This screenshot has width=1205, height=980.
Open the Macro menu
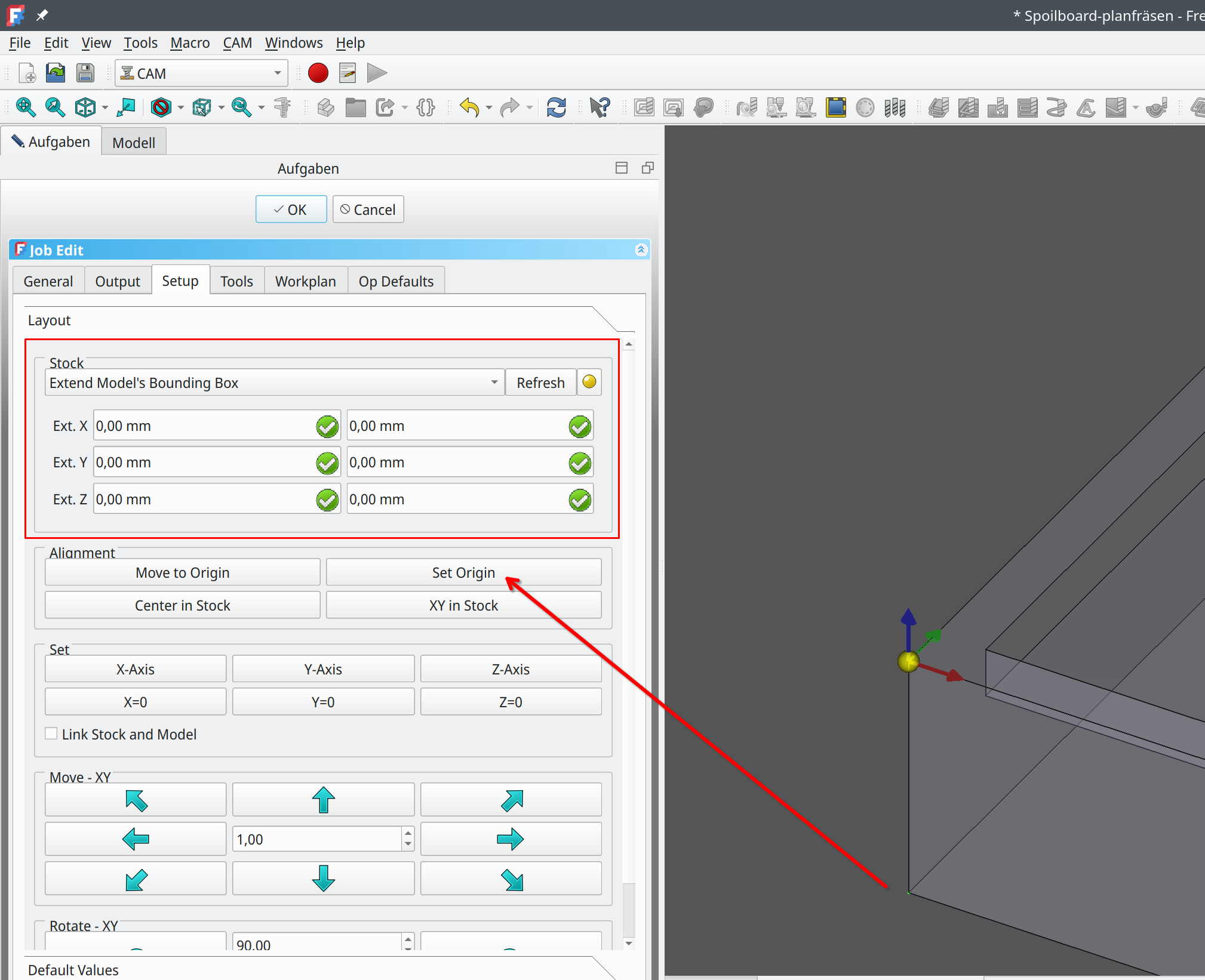[x=189, y=43]
